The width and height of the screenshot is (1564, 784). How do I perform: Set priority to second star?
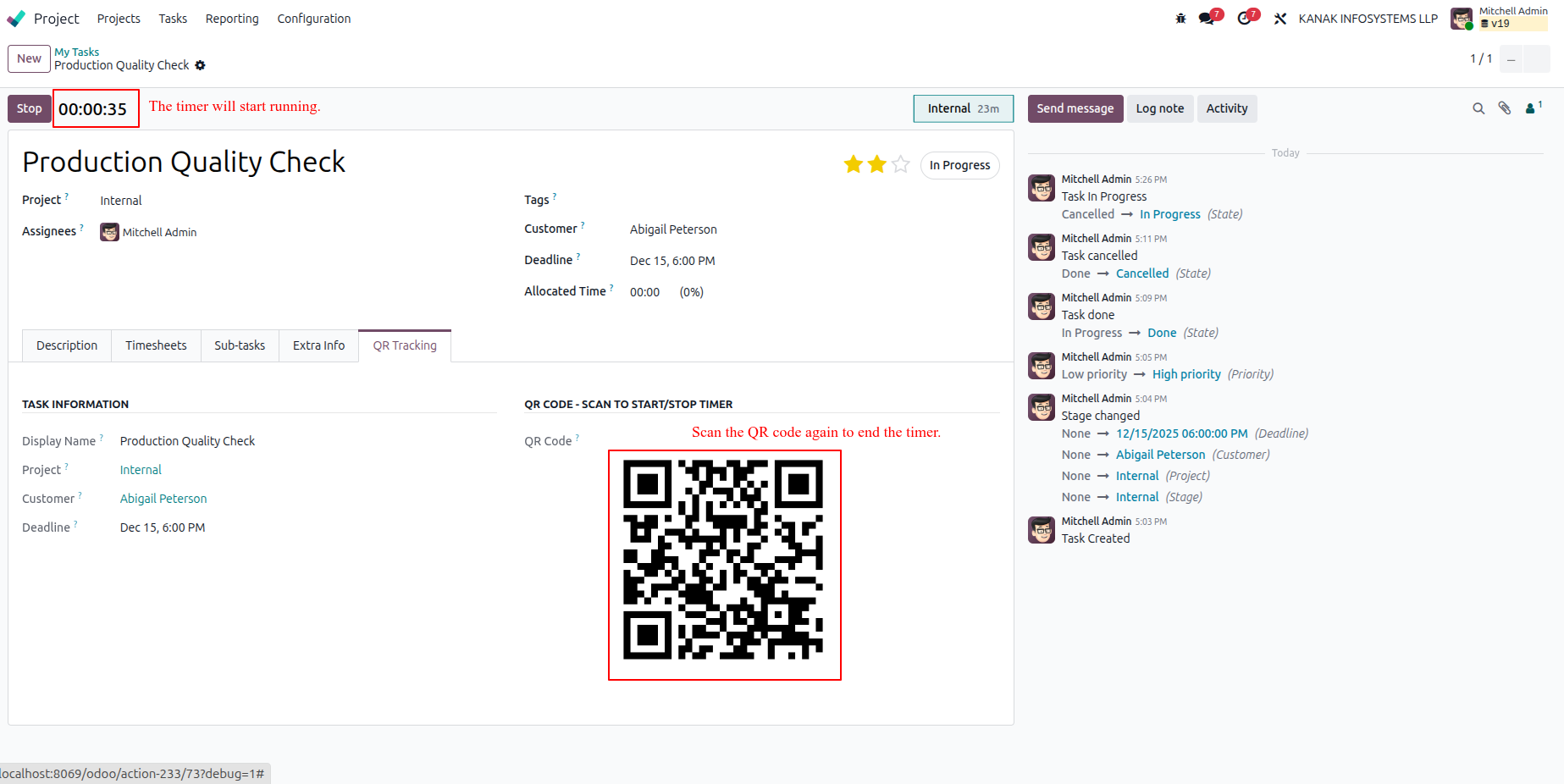[x=877, y=164]
